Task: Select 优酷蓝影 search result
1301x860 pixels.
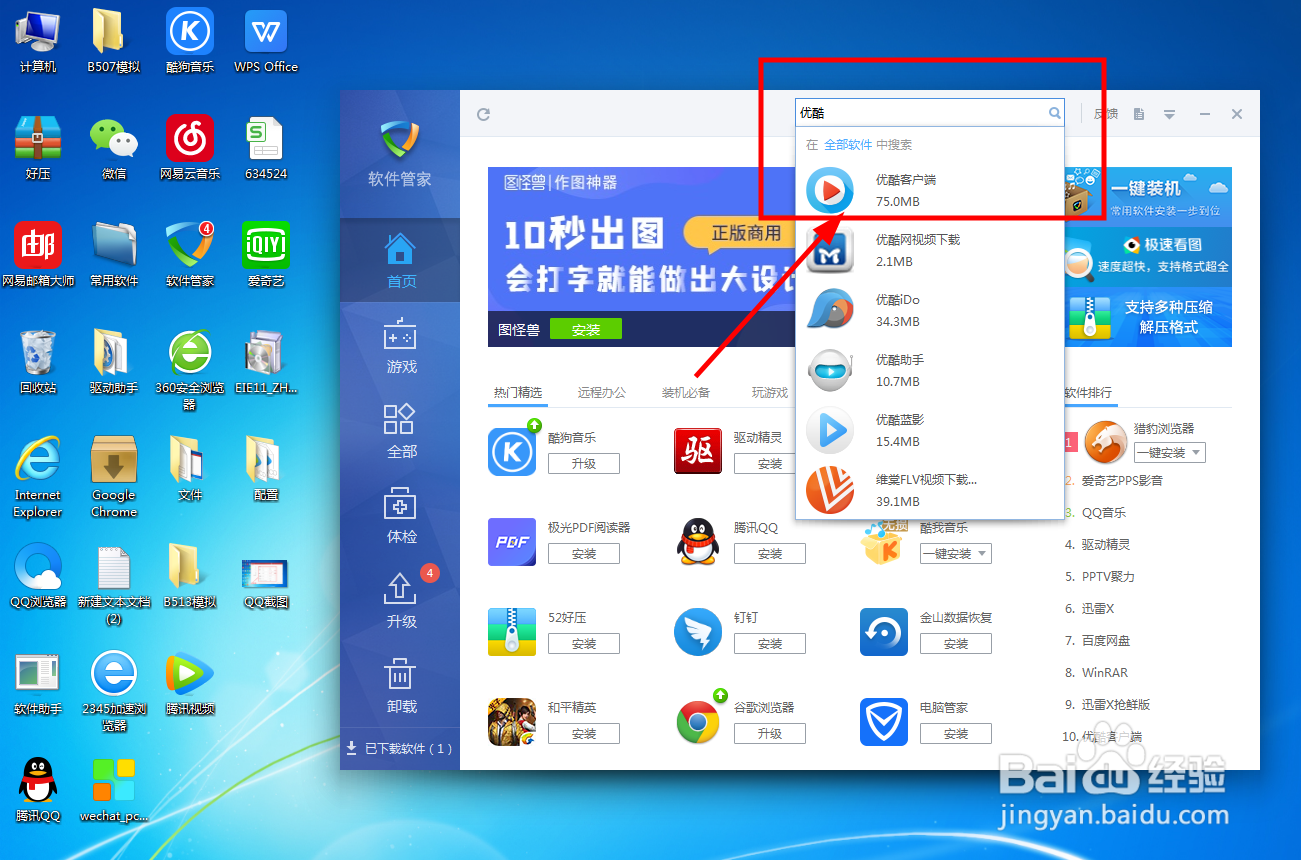Action: 929,430
